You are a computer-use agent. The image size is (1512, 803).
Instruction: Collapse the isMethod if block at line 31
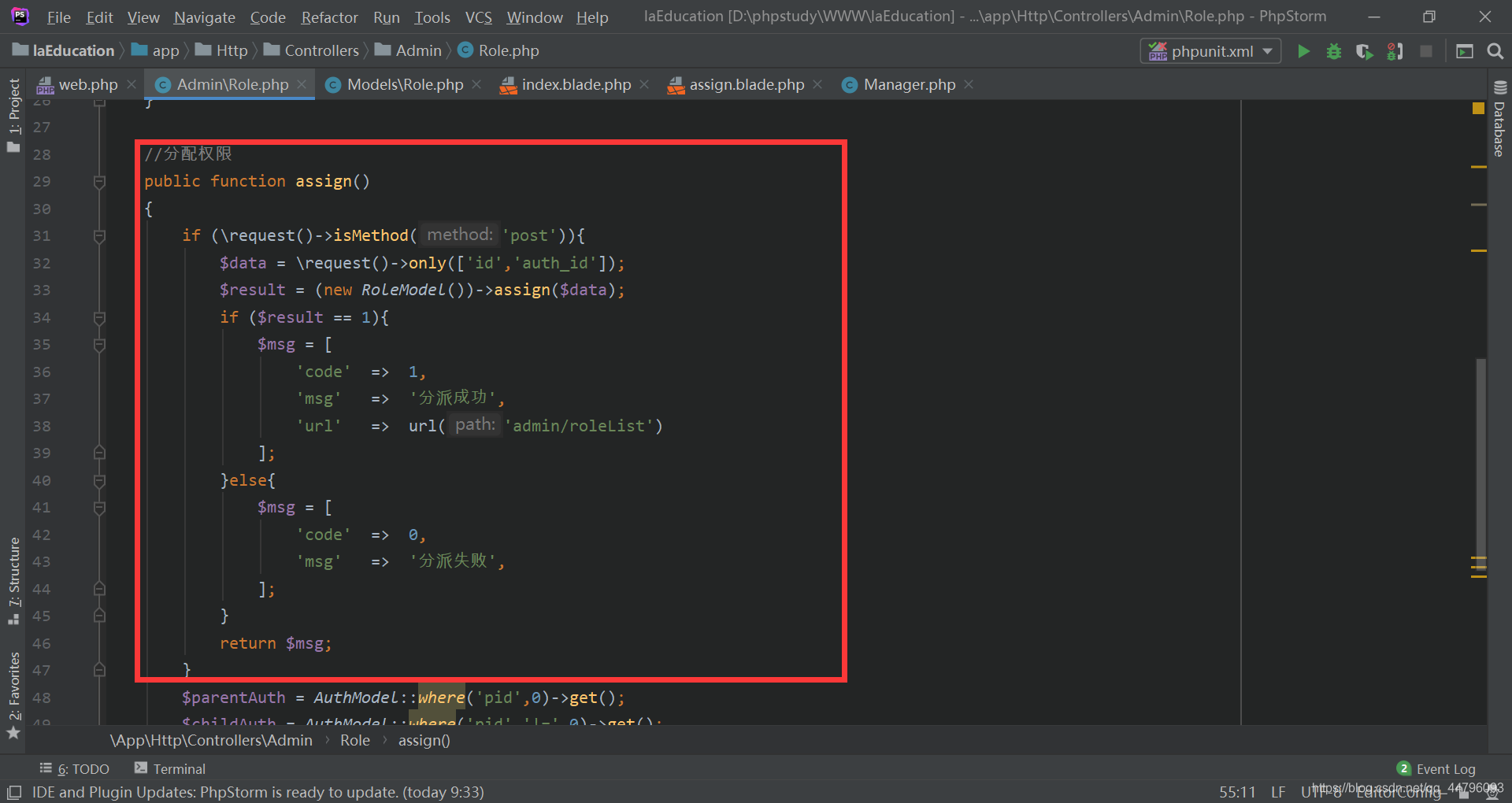pyautogui.click(x=99, y=236)
